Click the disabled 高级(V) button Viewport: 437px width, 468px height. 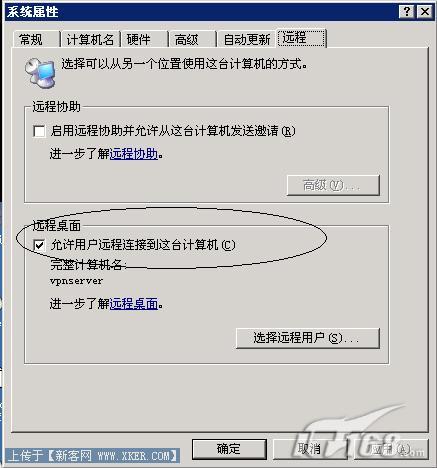coord(333,185)
